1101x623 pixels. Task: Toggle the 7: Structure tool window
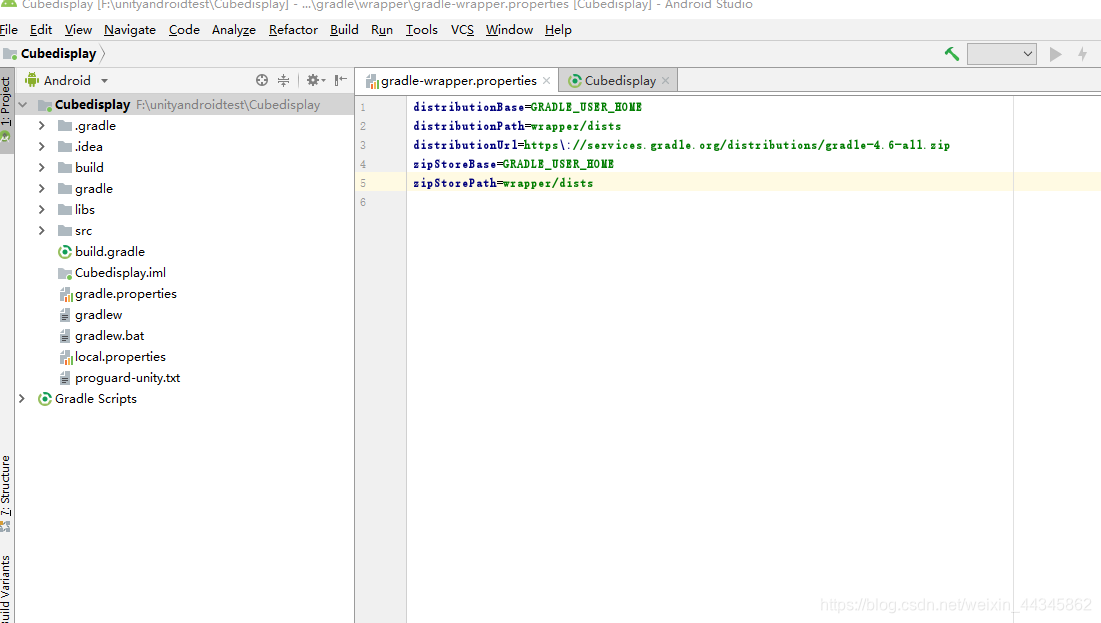tap(6, 493)
